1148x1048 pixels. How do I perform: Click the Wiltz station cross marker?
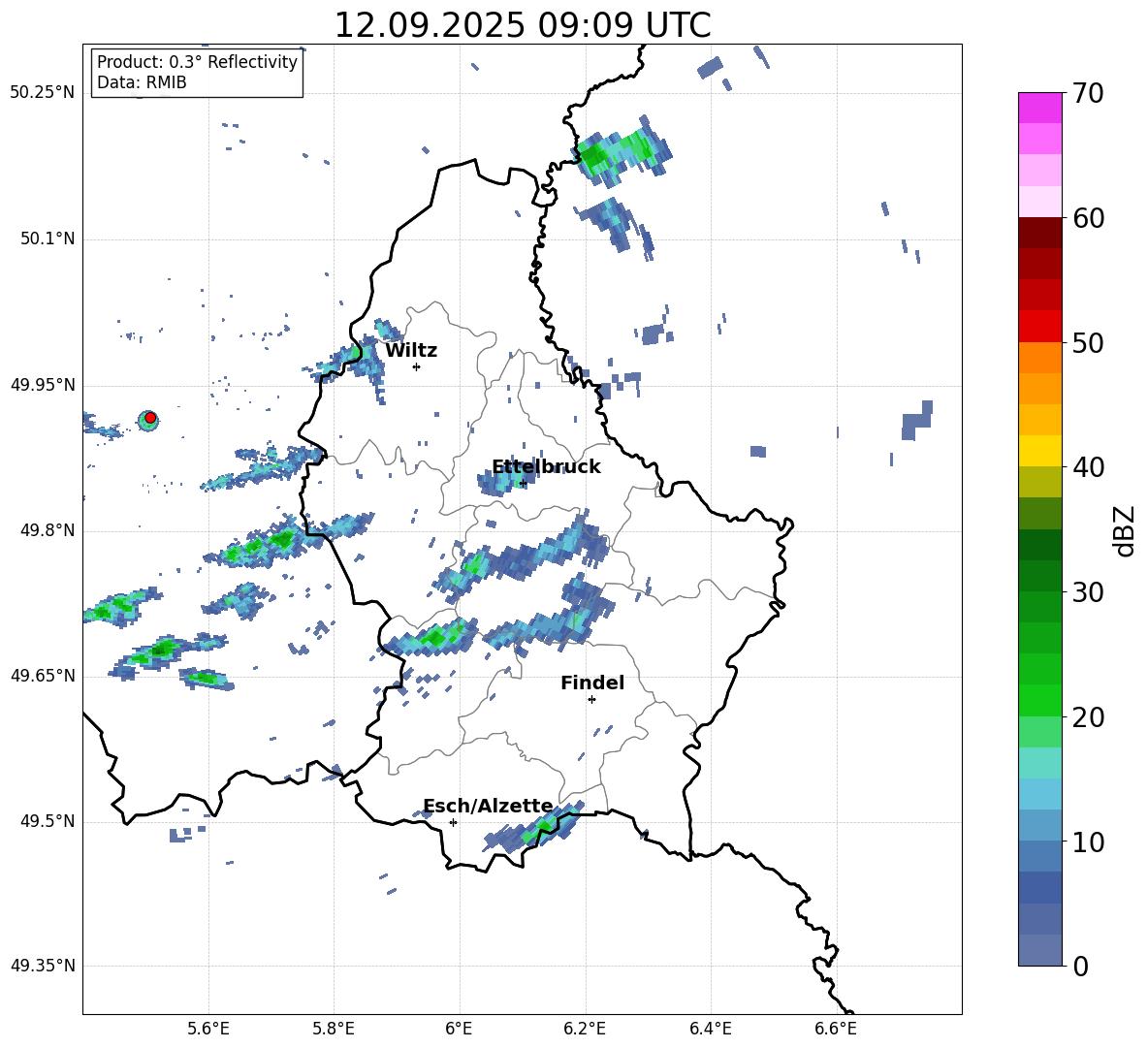417,366
